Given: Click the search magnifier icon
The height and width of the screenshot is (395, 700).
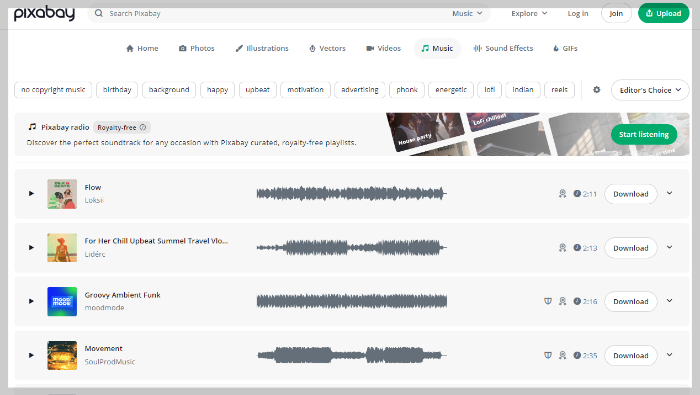Looking at the screenshot, I should tap(99, 13).
